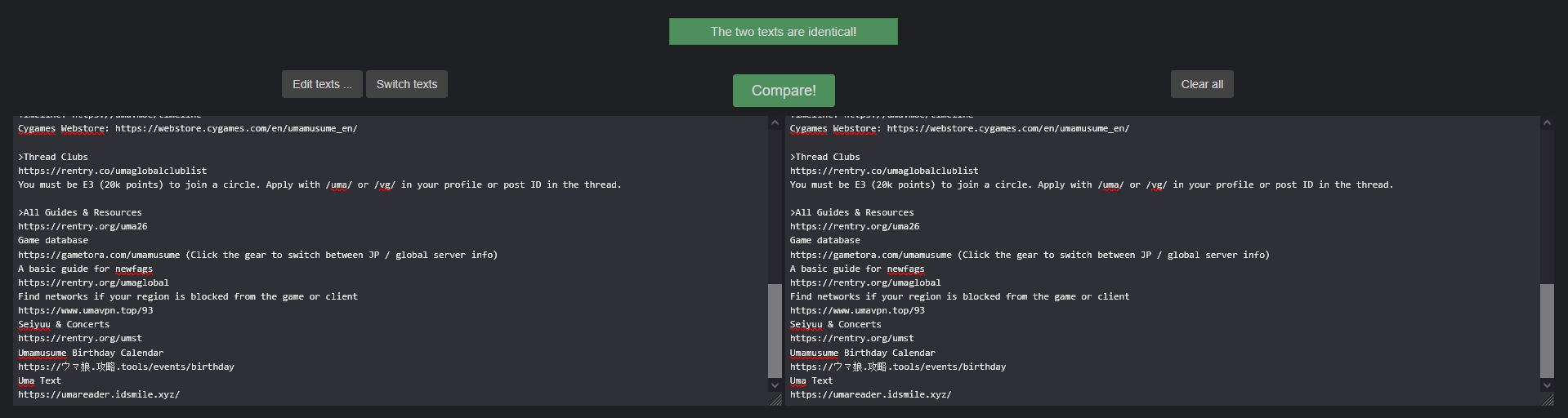The height and width of the screenshot is (418, 1568).
Task: Click 'A basic guide for' line in left text
Action: coord(86,269)
